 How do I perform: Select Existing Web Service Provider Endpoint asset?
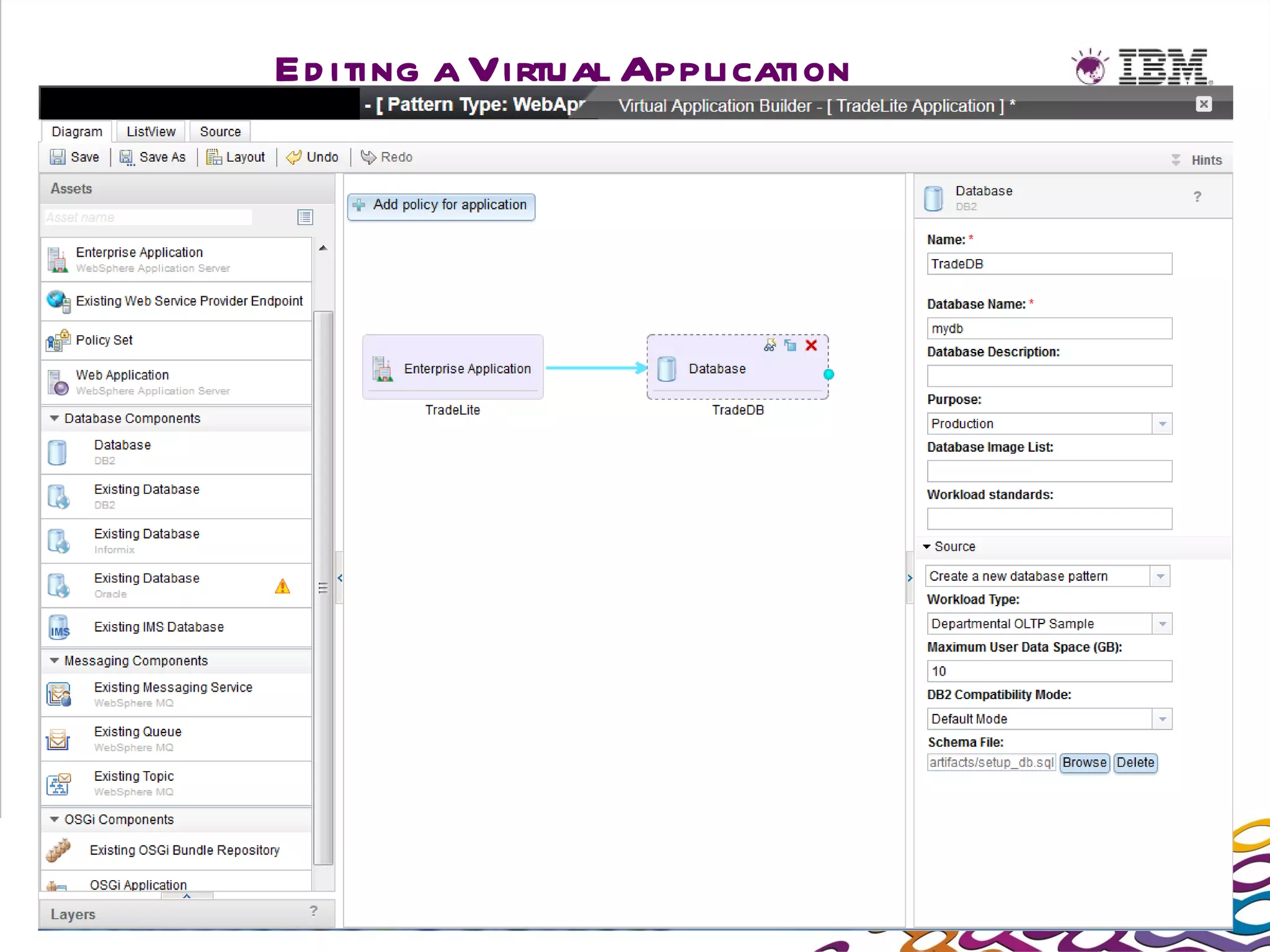pos(176,301)
